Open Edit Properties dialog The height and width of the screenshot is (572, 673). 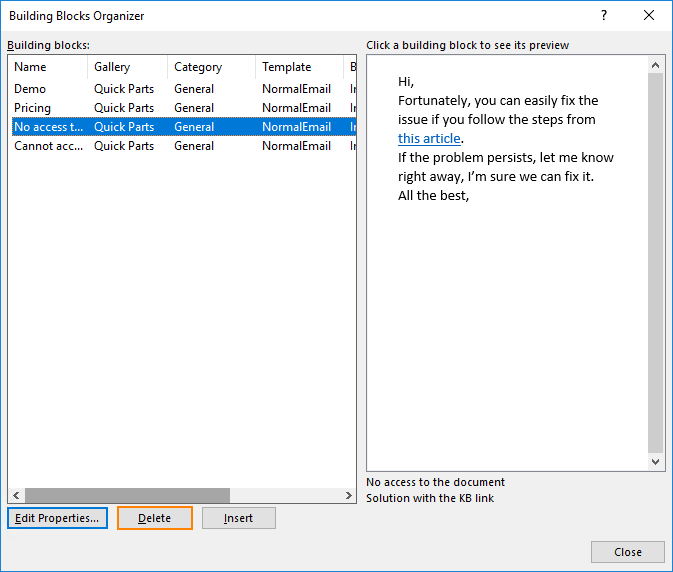tap(57, 518)
